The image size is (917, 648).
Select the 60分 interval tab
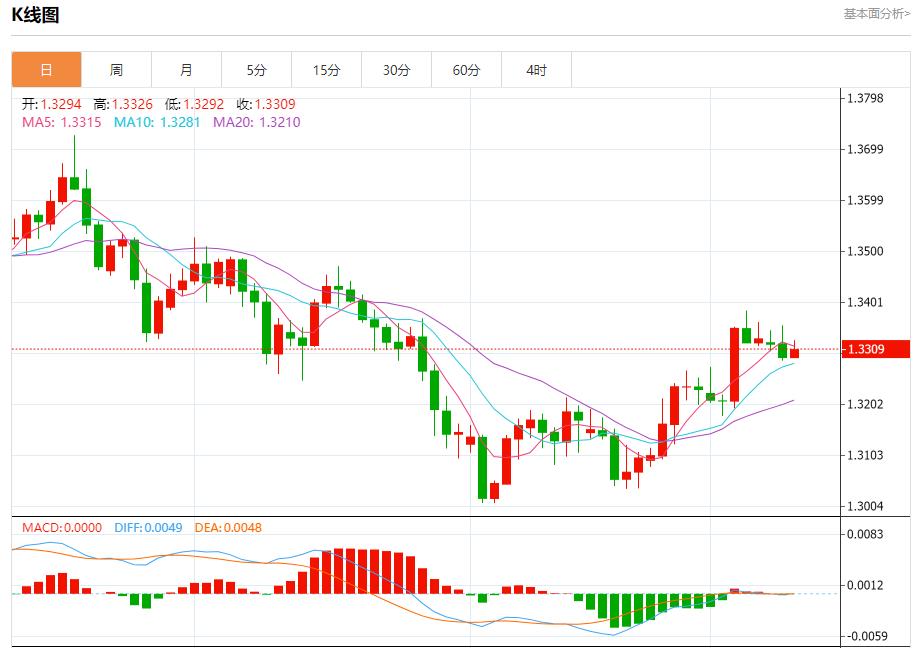coord(466,70)
